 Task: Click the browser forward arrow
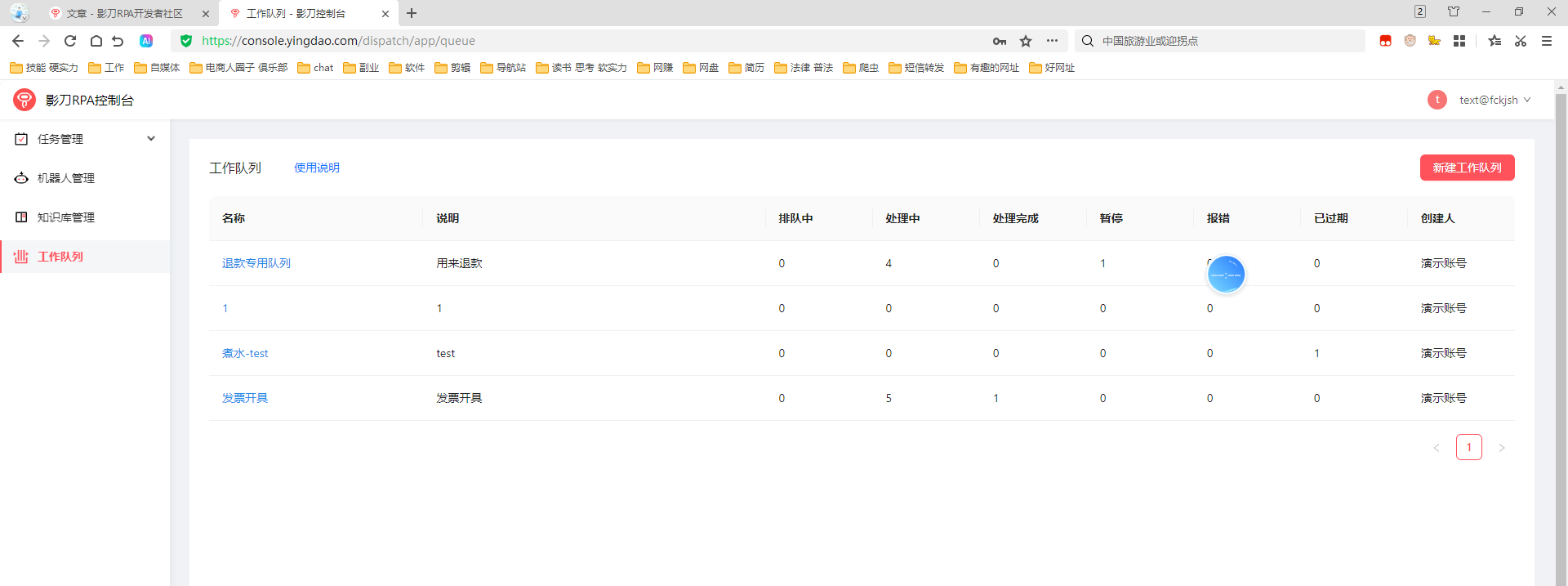44,41
